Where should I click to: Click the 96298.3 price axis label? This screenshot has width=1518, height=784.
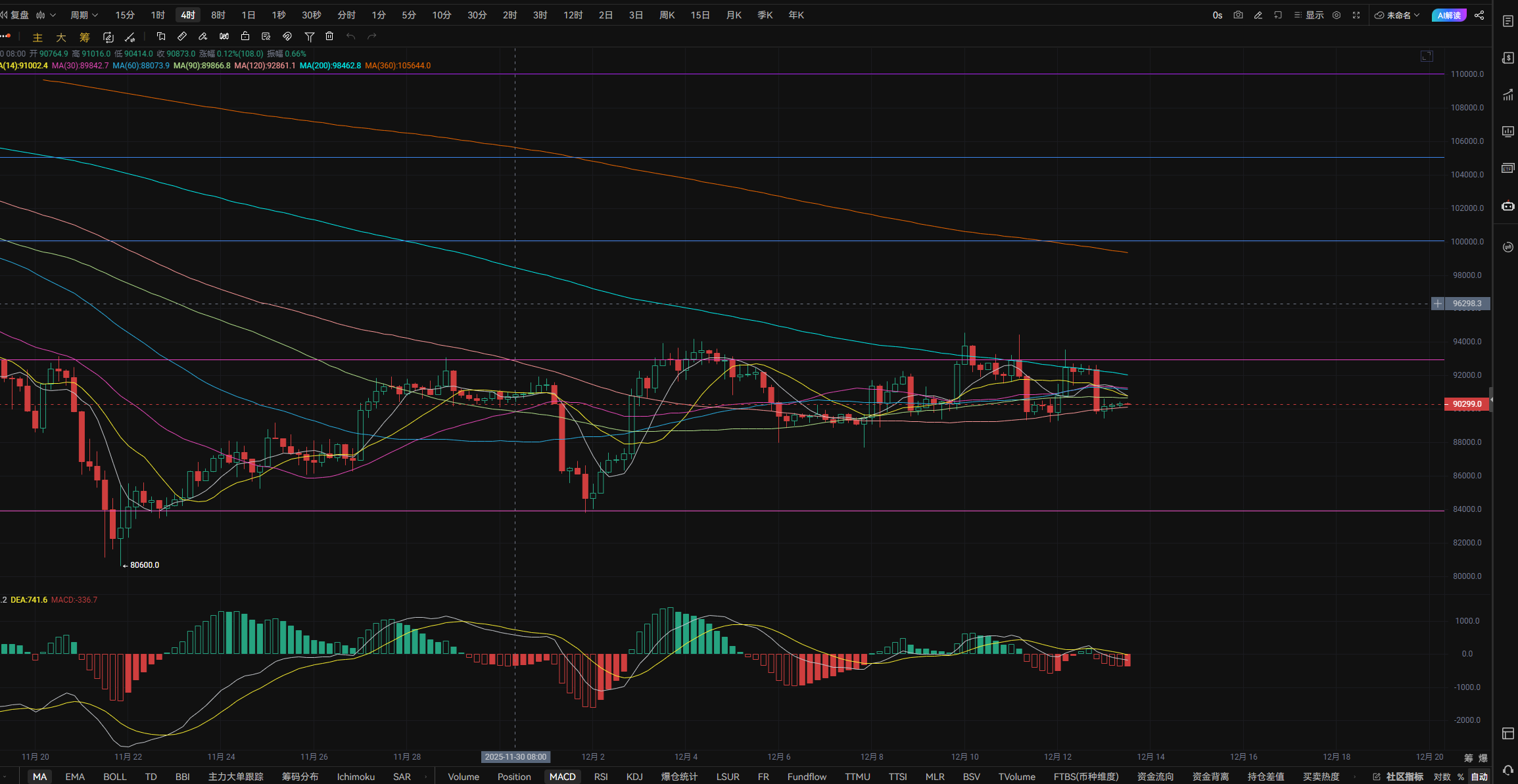(1466, 304)
